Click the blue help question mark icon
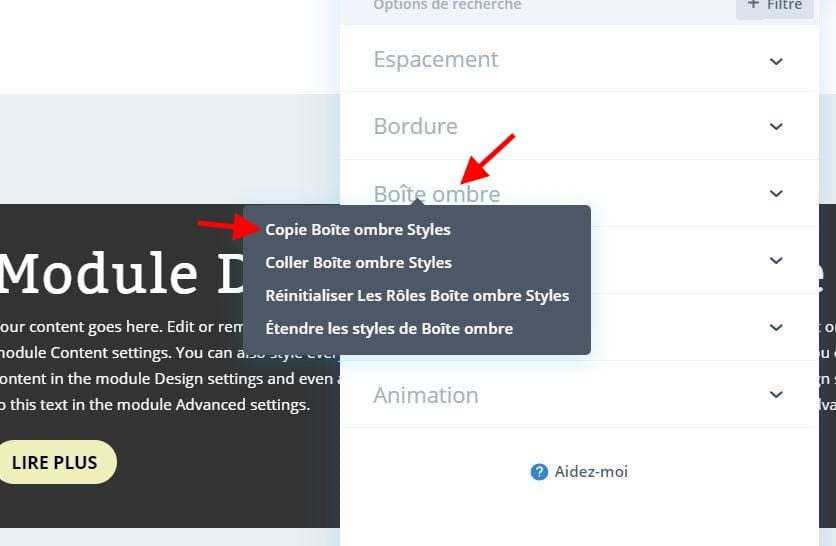This screenshot has width=836, height=546. [x=539, y=472]
